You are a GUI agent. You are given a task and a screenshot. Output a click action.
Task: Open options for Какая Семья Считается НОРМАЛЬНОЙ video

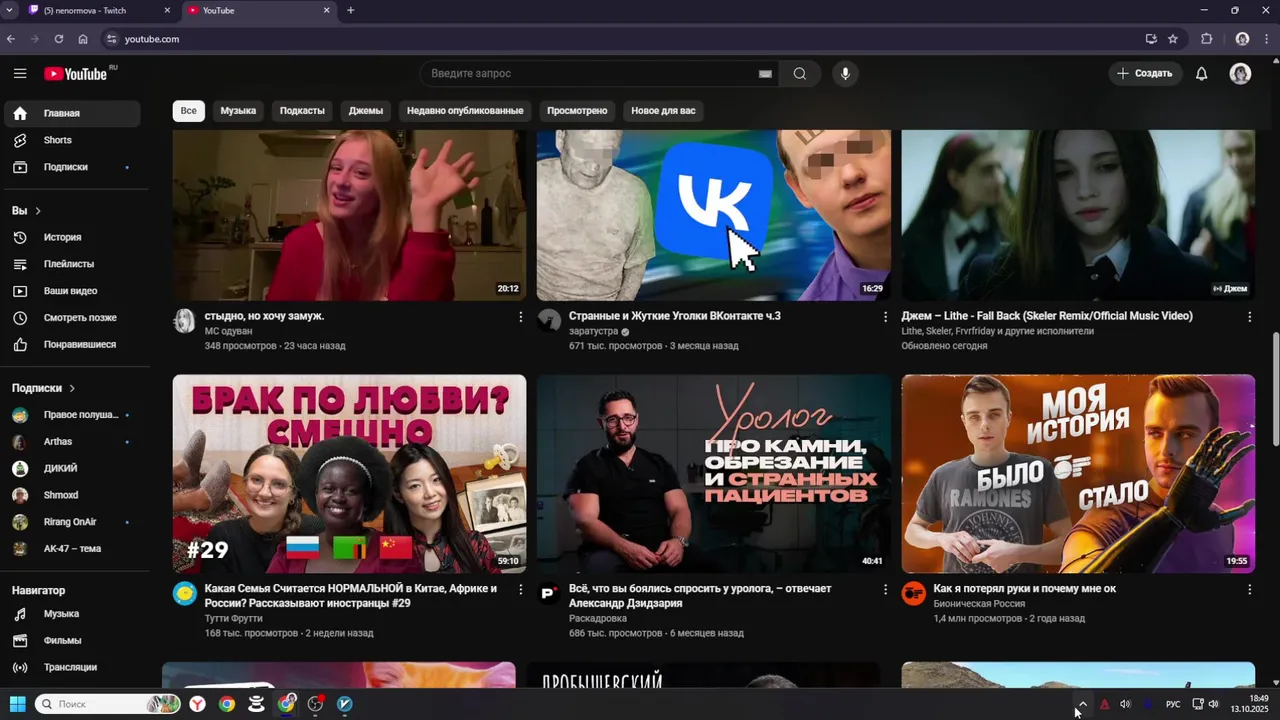[520, 590]
